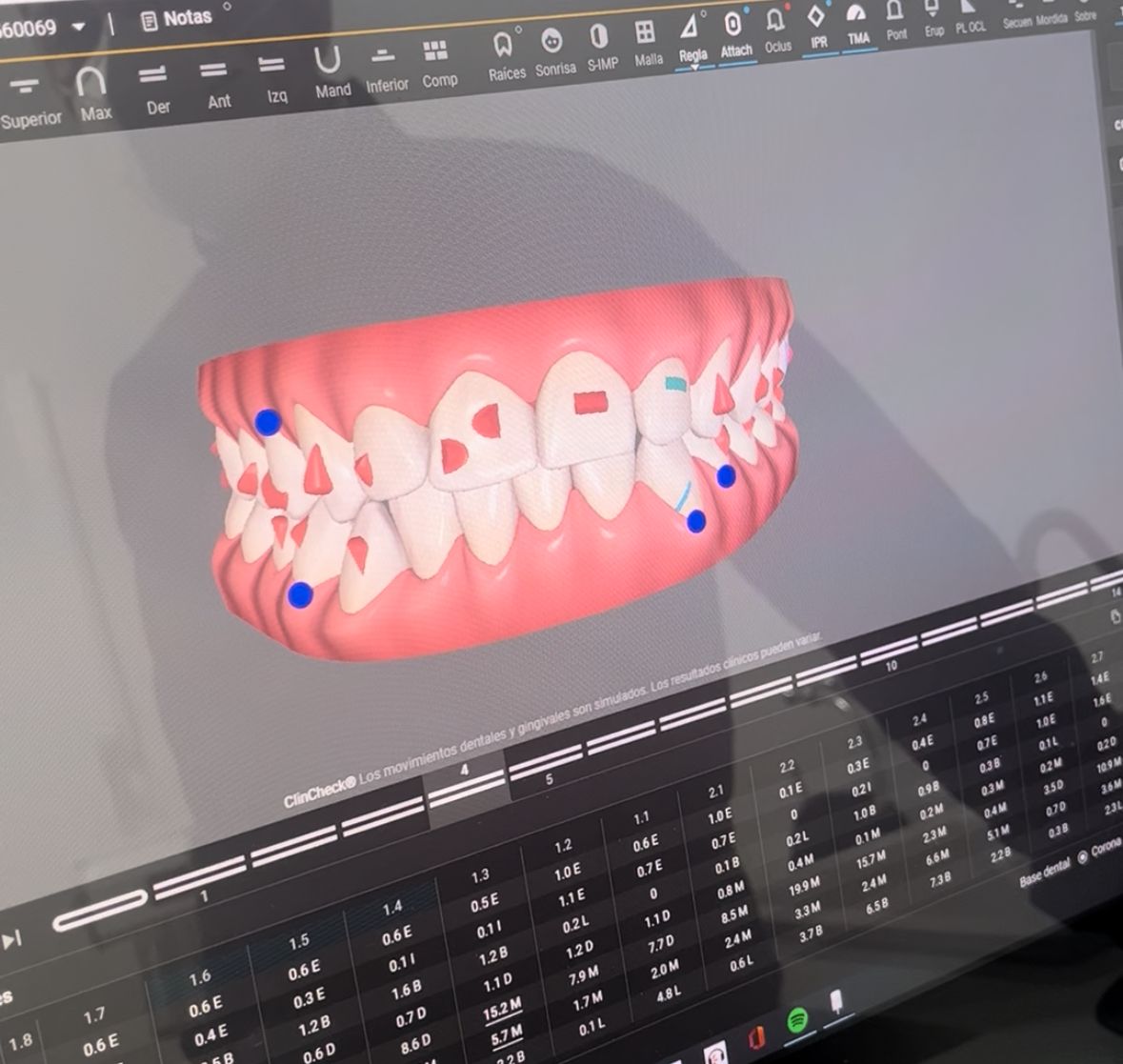Click the S-IMP superimposition icon
1123x1064 pixels.
[x=600, y=48]
